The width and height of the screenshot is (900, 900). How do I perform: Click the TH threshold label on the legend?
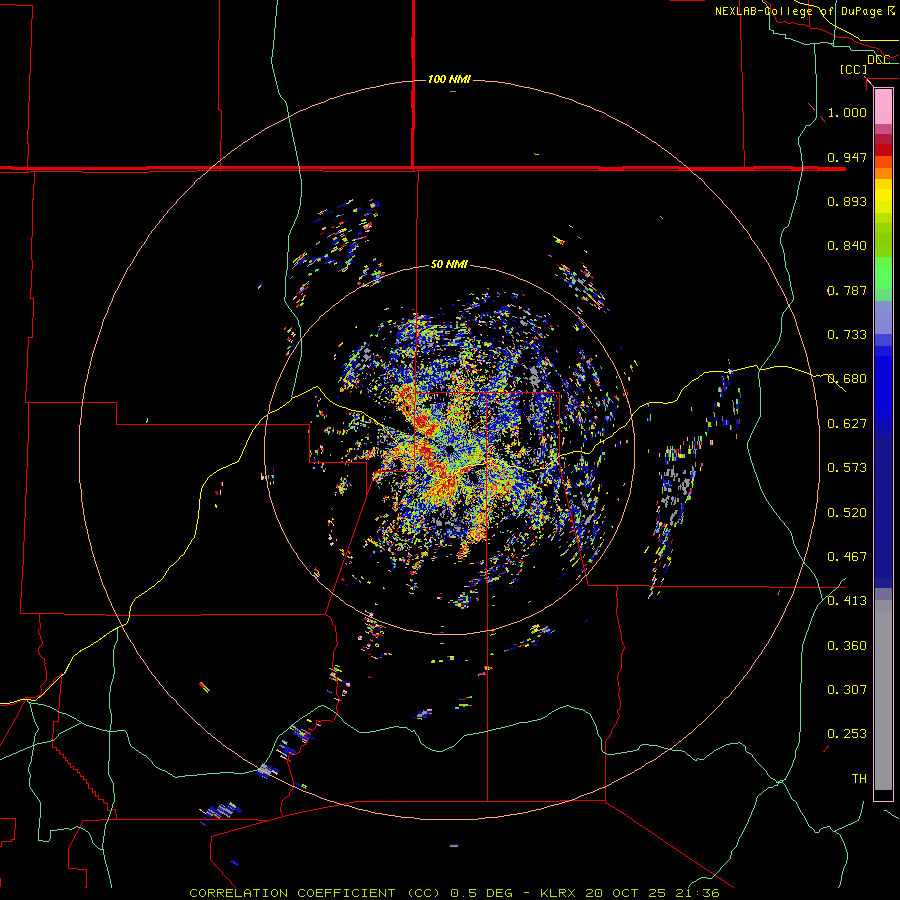click(859, 779)
